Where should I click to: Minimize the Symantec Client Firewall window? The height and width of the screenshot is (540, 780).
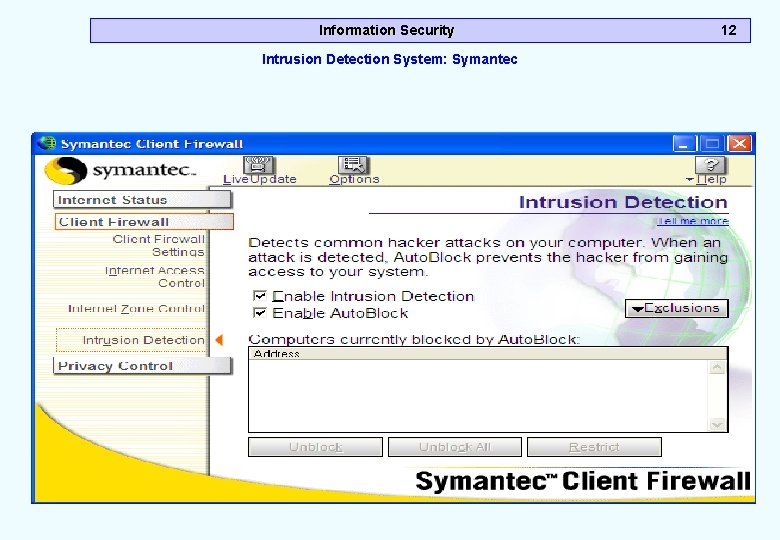pos(684,144)
